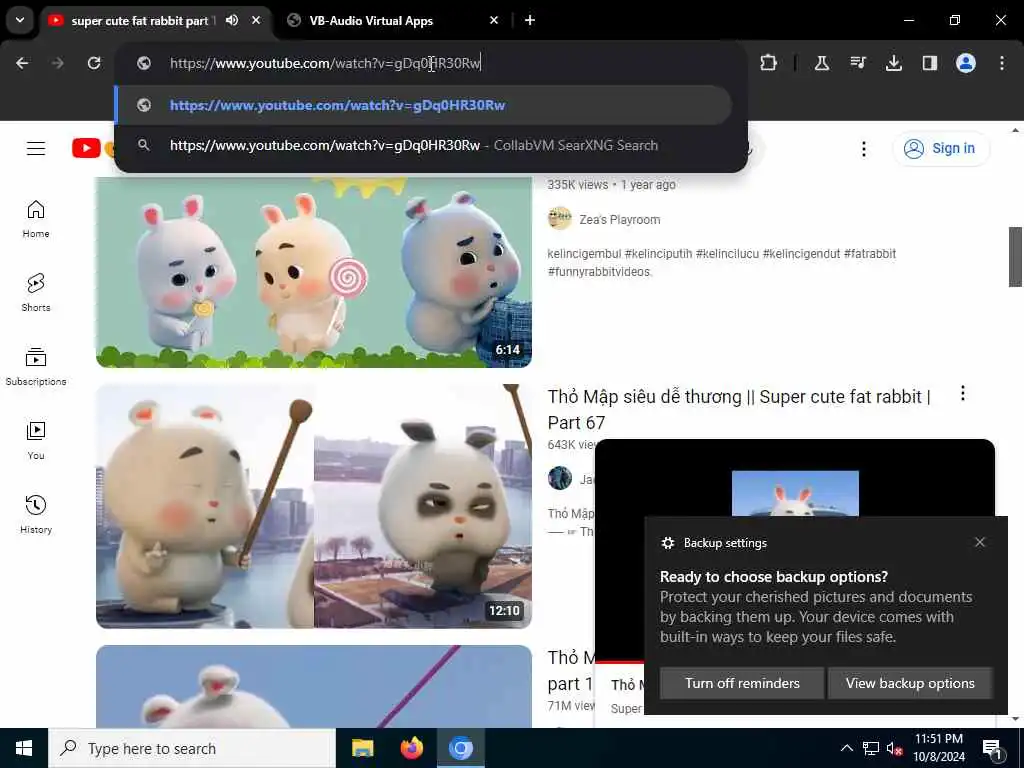Screen dimensions: 1024x768
Task: Click the page vertical scrollbar thumb
Action: tap(1015, 257)
